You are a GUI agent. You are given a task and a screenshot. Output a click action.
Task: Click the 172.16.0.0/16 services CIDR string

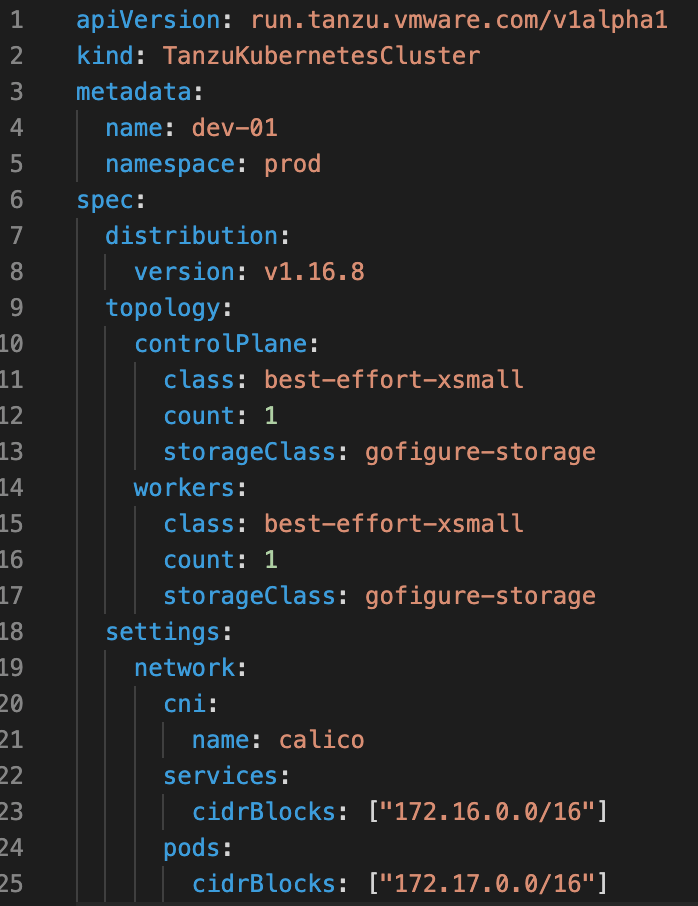click(x=488, y=811)
